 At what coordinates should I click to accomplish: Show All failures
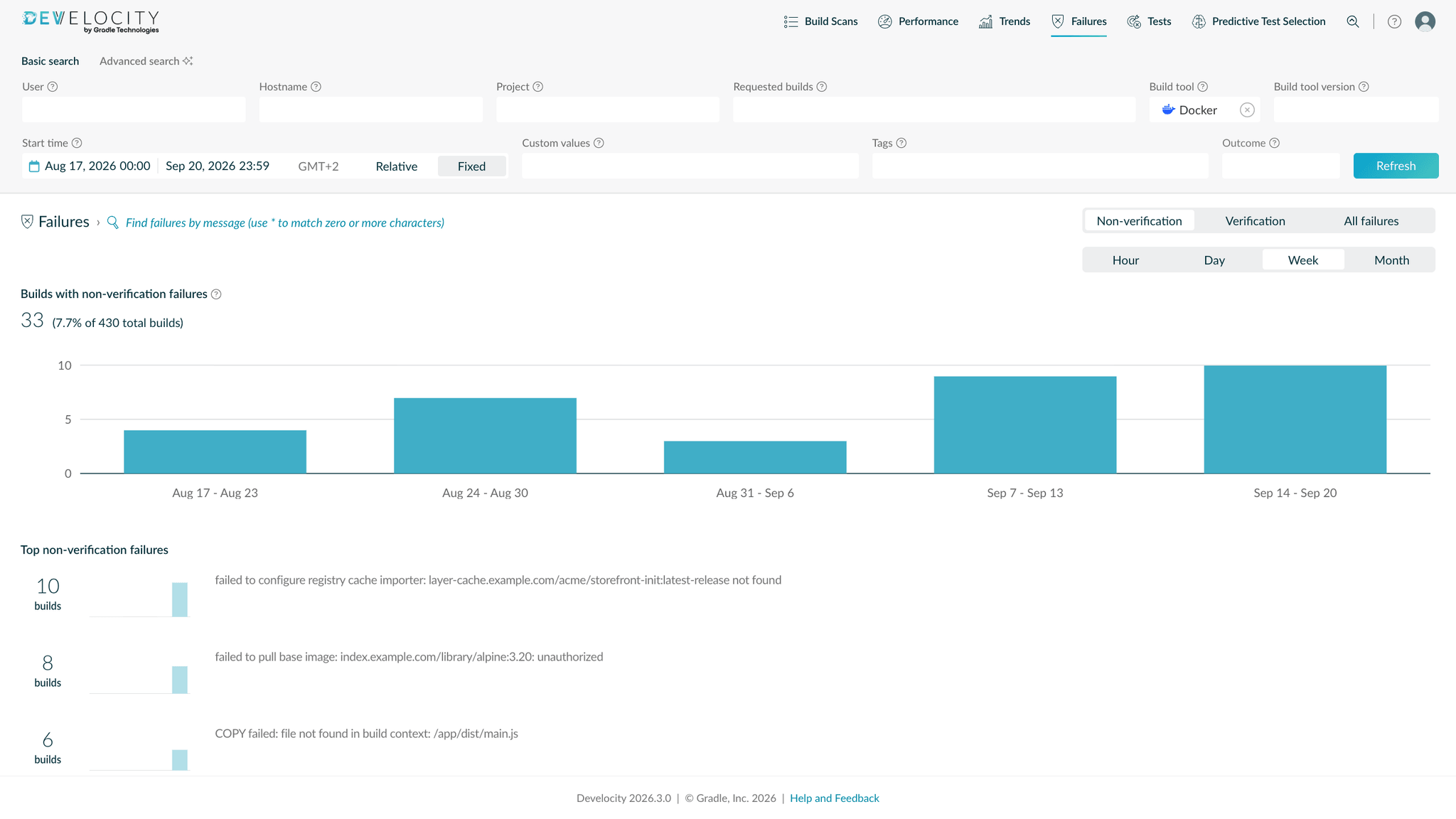[x=1371, y=221]
